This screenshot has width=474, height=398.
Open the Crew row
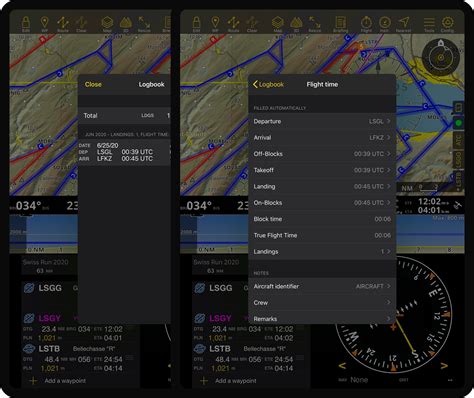tap(322, 303)
